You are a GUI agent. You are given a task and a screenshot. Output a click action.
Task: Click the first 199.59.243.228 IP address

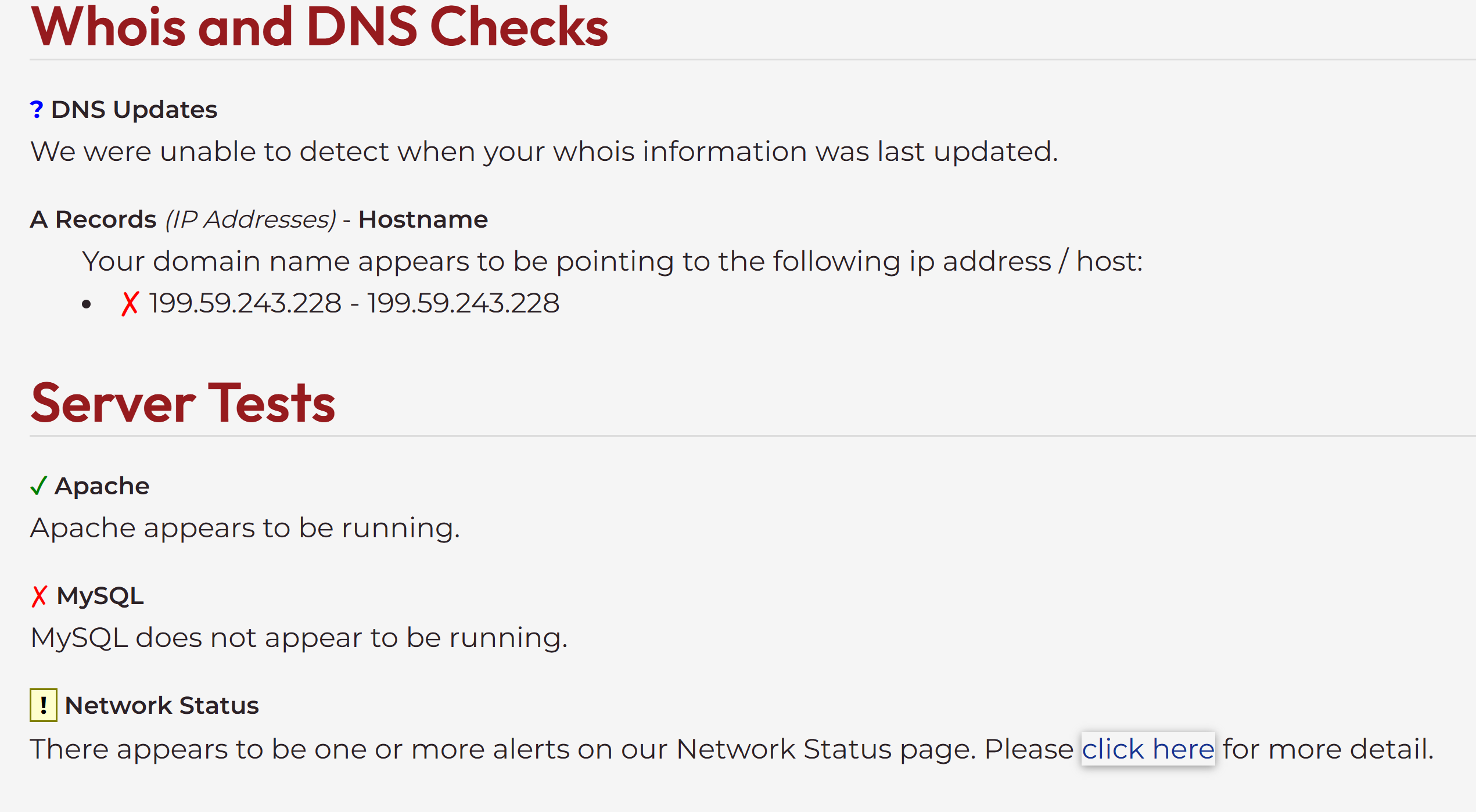point(245,303)
